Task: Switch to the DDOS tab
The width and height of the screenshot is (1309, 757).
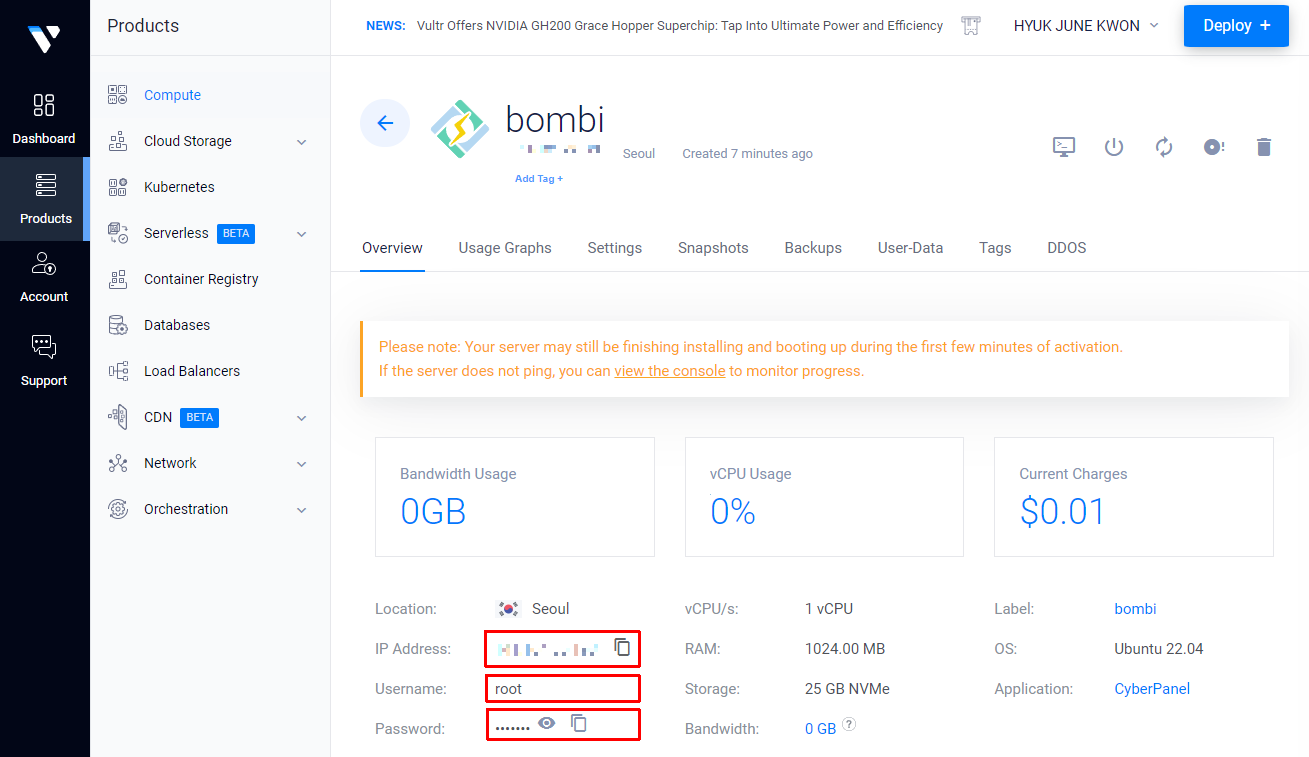Action: click(1067, 248)
